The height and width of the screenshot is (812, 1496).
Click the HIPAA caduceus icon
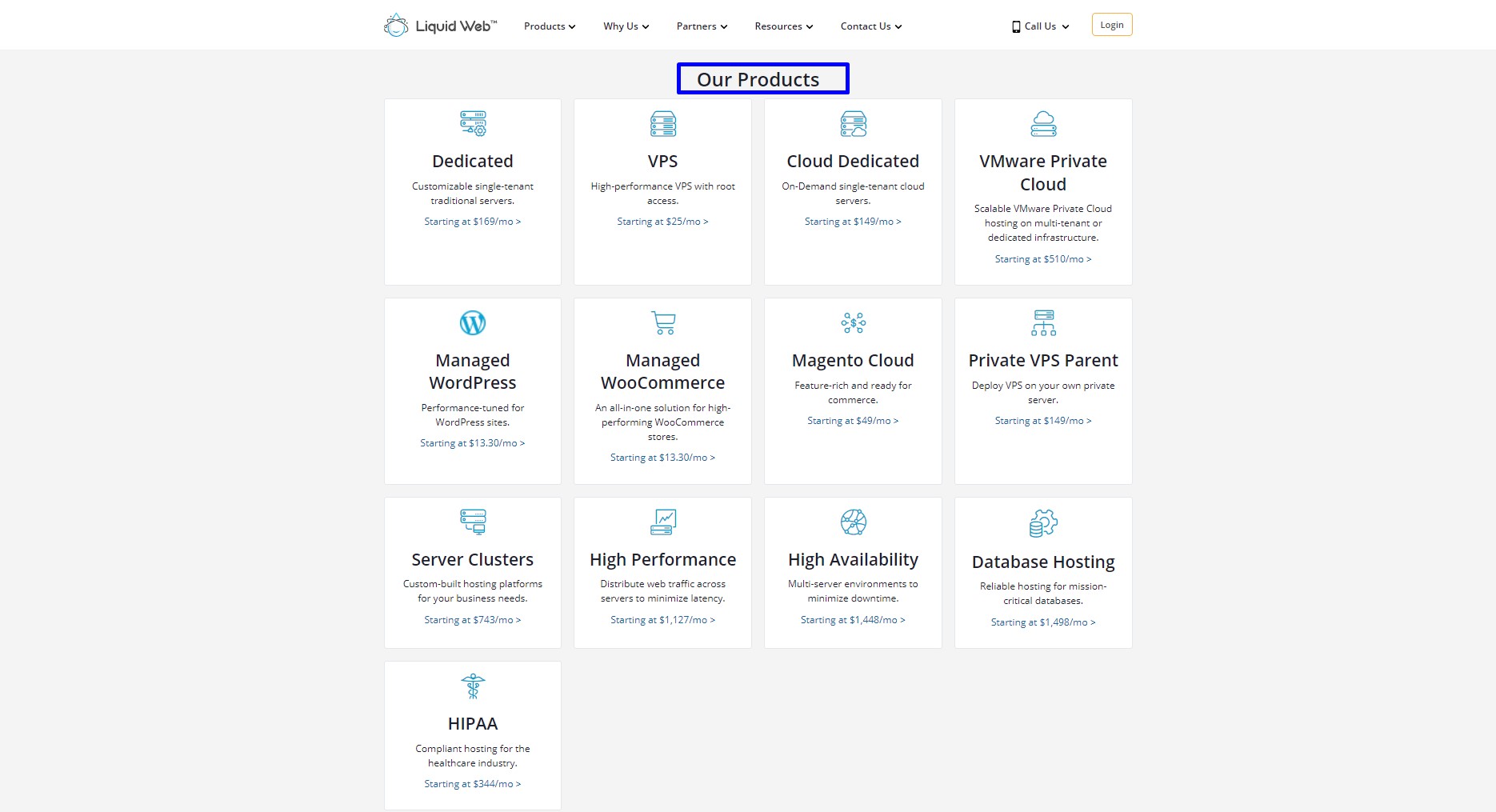(473, 686)
